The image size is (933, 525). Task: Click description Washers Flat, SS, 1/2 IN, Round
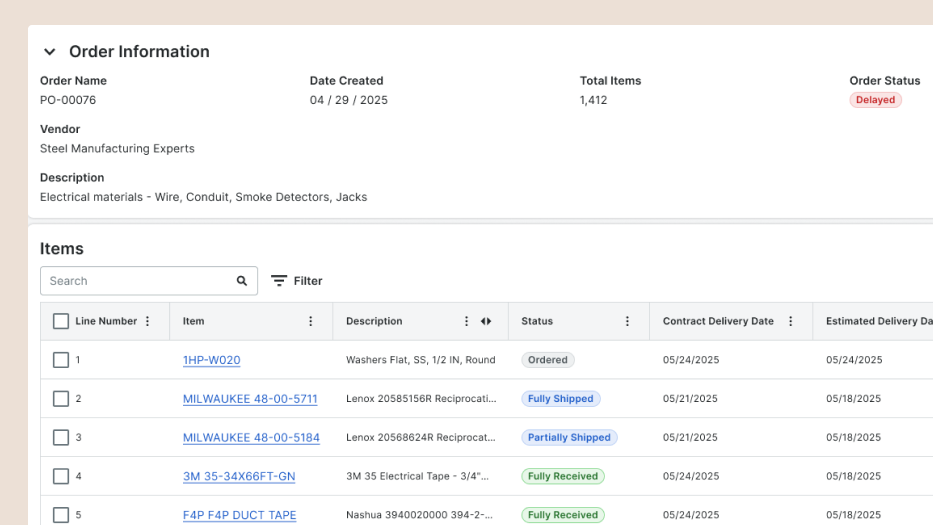pyautogui.click(x=421, y=360)
